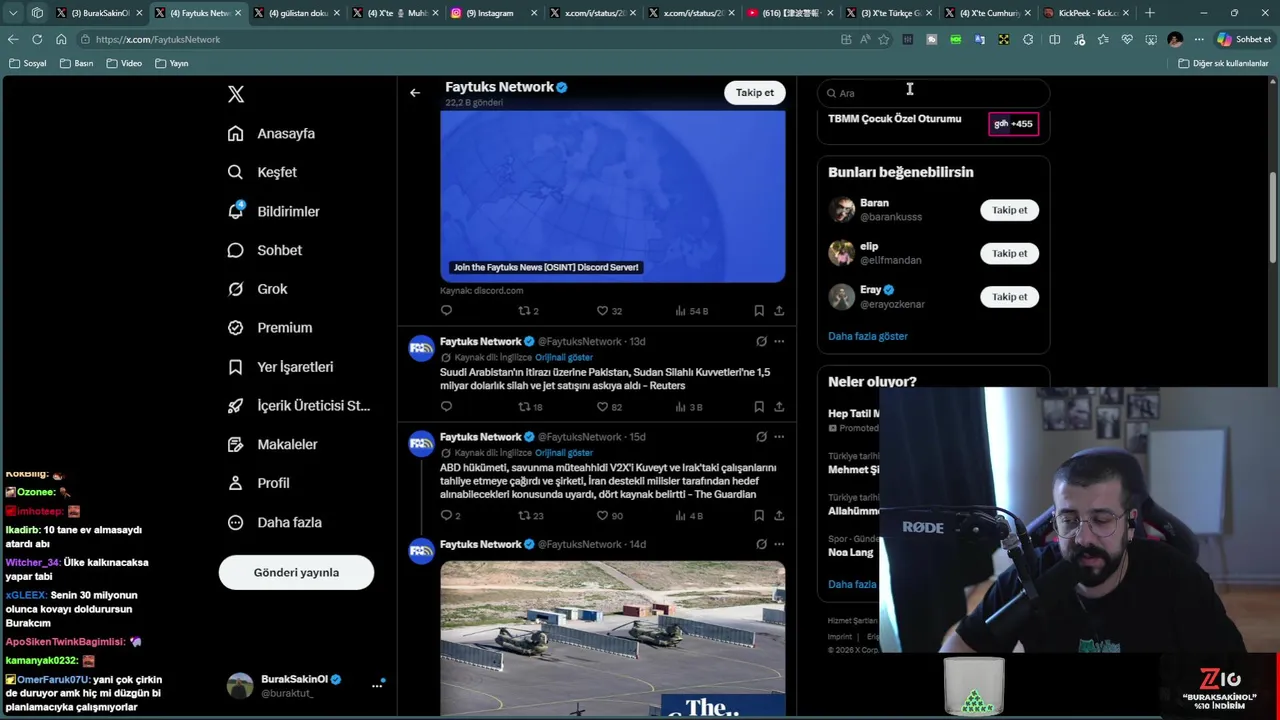Follow Baran with Takip et

pos(1009,210)
